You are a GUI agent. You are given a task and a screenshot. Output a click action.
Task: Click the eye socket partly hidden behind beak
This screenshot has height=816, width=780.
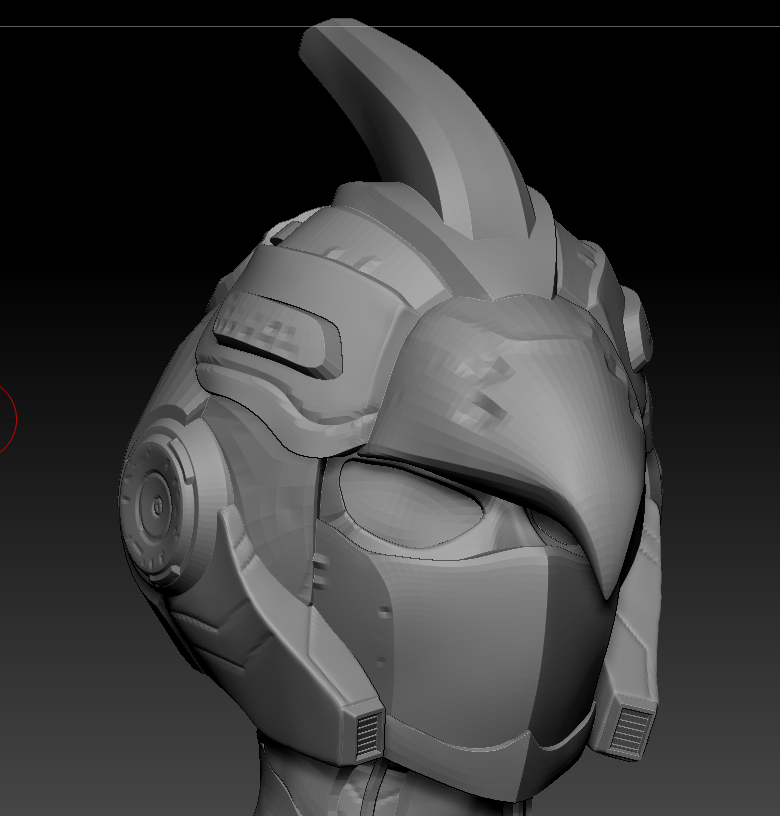click(x=552, y=527)
